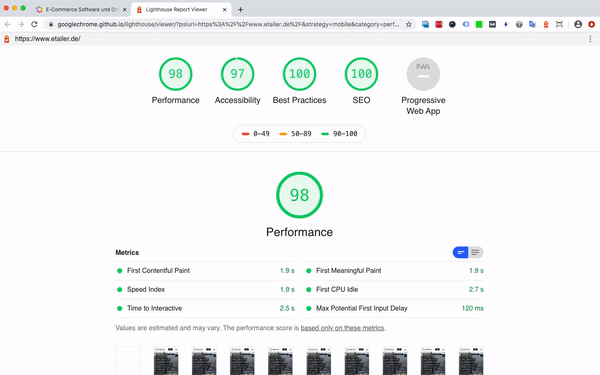Open the black circular gauge extension icon
Image resolution: width=600 pixels, height=375 pixels.
tap(452, 24)
